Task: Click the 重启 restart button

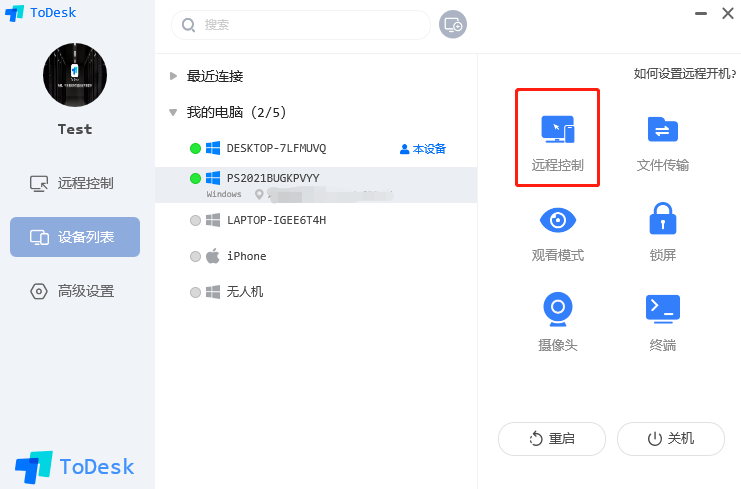Action: click(551, 439)
